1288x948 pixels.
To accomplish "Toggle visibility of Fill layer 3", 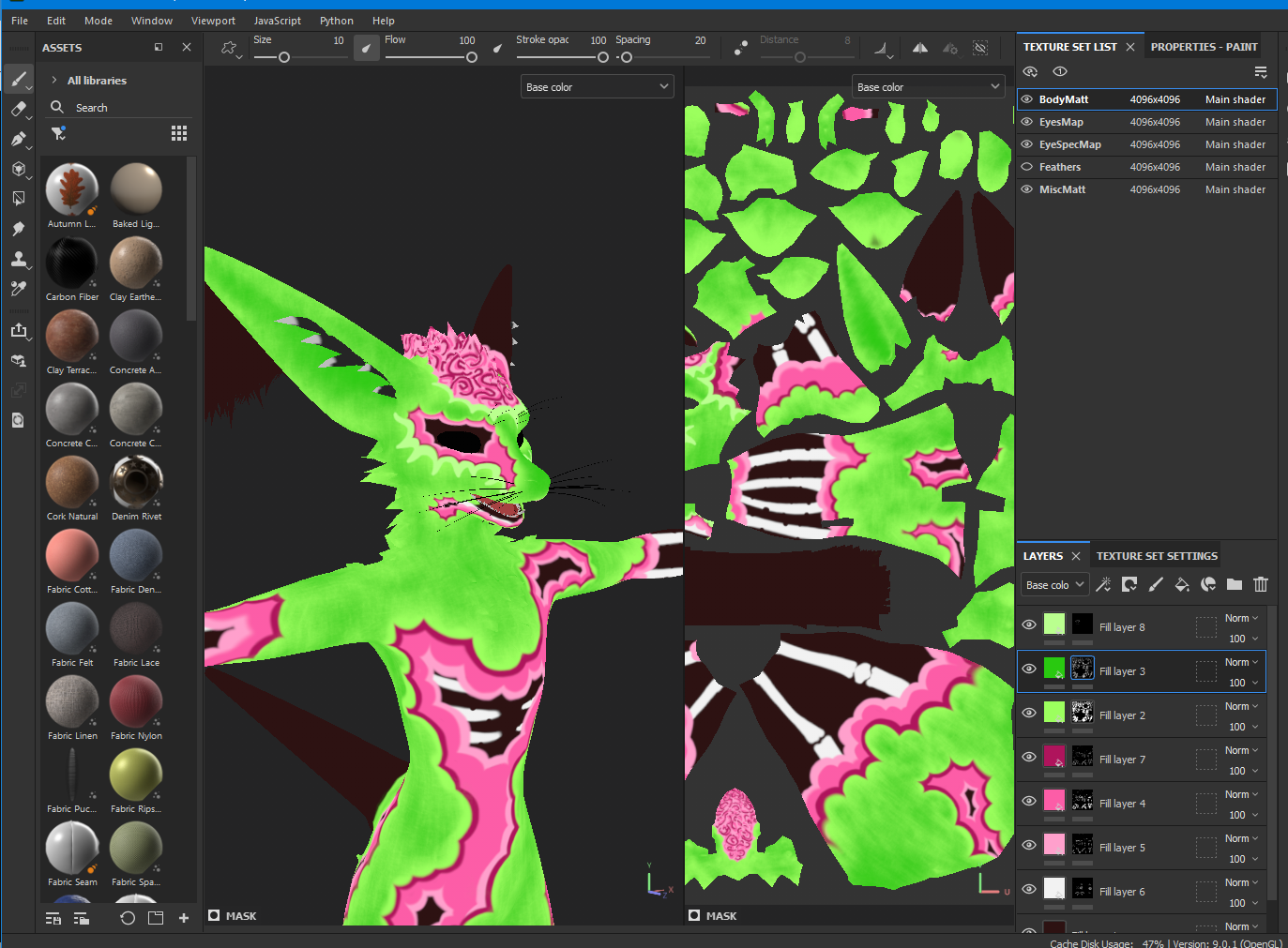I will [x=1029, y=669].
